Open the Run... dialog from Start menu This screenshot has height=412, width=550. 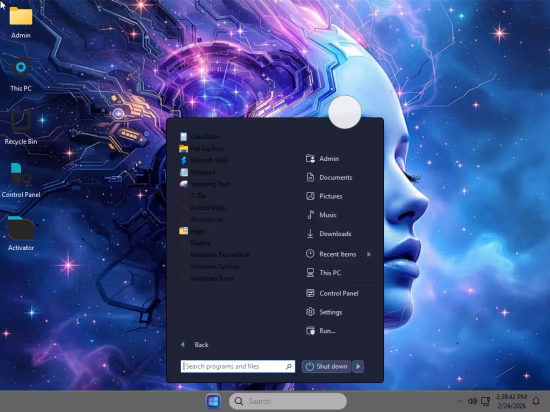pyautogui.click(x=321, y=331)
